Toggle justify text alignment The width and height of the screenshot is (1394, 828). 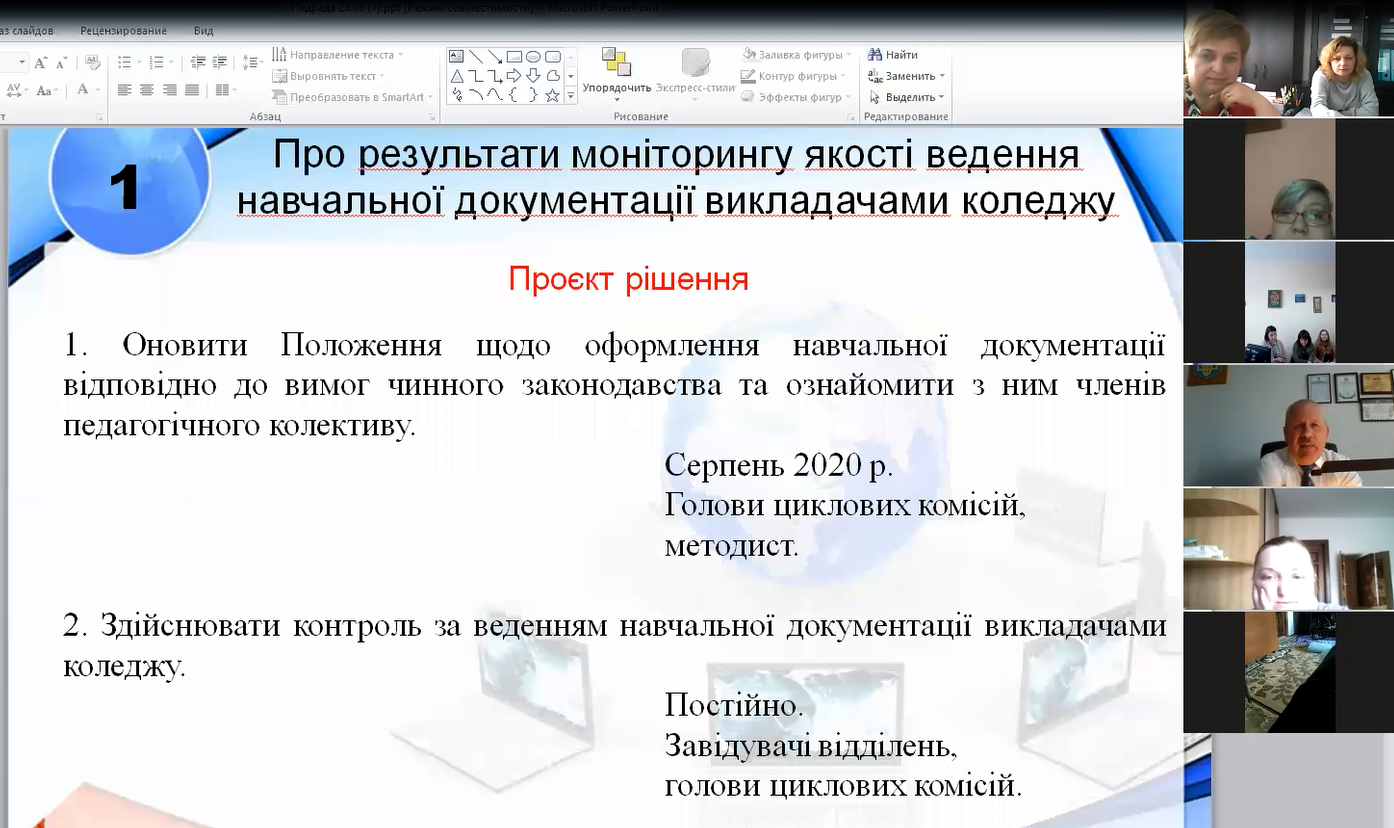coord(193,90)
